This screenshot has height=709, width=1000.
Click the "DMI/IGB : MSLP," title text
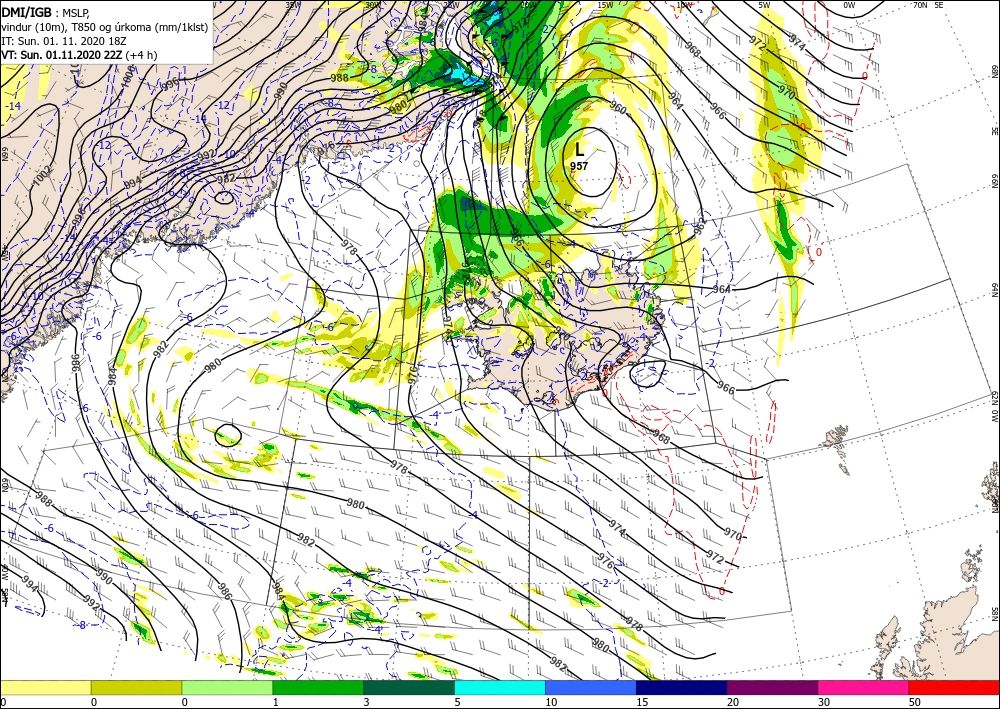[45, 12]
